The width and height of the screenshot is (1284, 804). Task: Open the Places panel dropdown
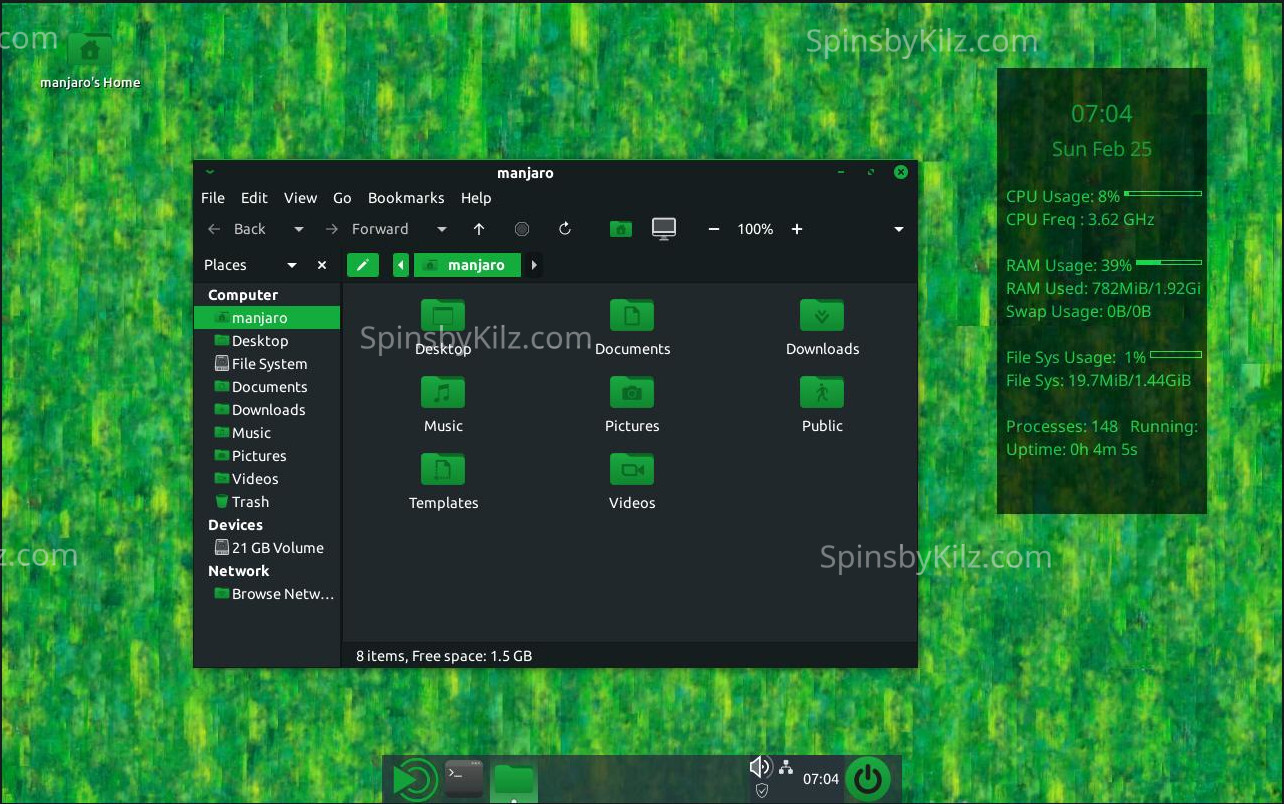291,264
